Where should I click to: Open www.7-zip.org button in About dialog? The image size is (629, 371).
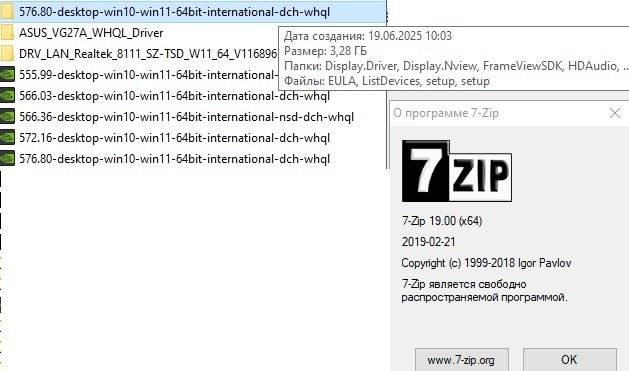point(462,360)
